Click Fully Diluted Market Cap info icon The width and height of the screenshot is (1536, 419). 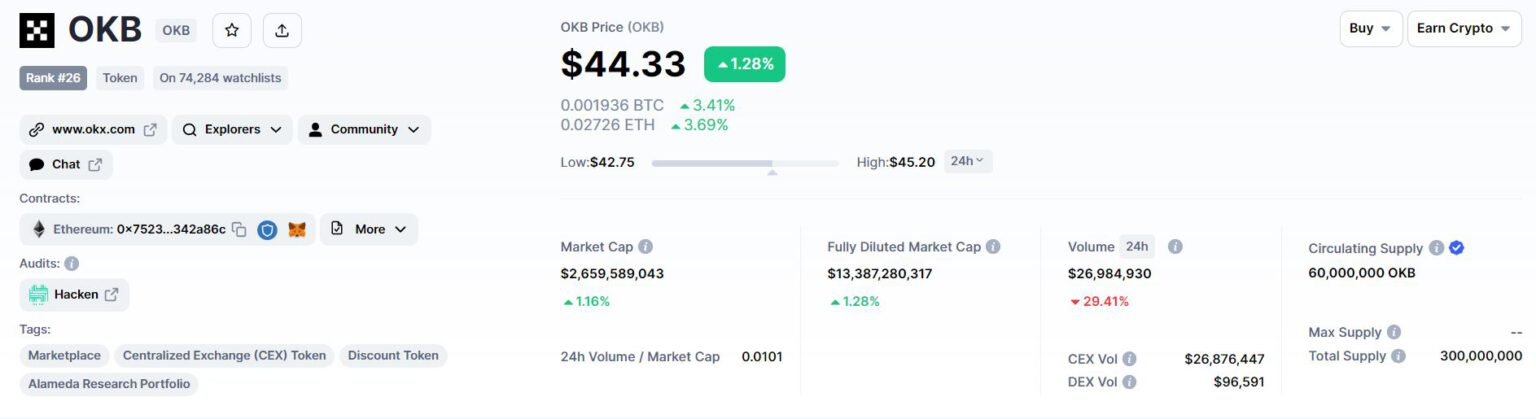[x=992, y=247]
